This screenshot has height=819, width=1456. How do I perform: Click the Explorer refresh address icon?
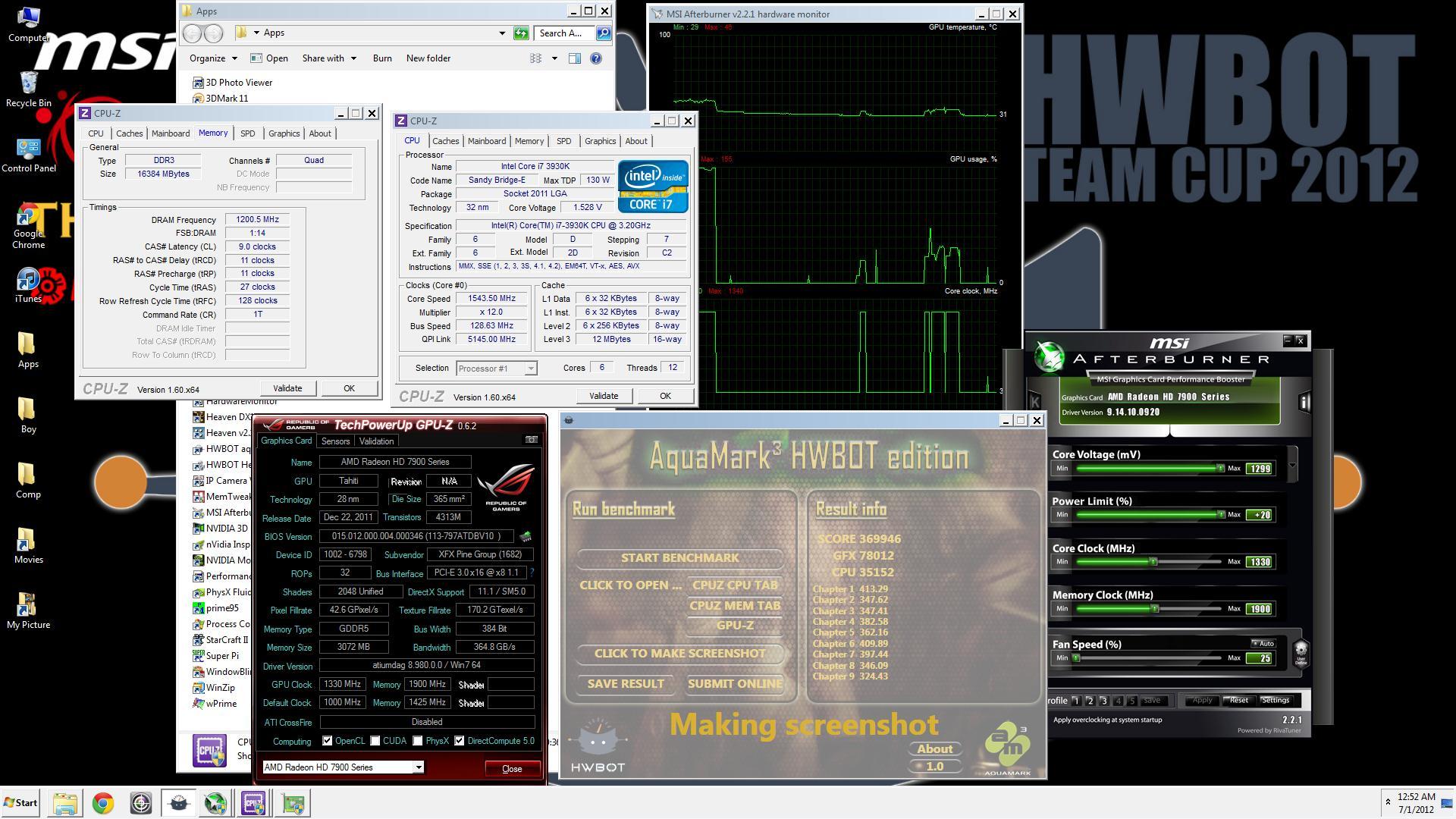521,33
